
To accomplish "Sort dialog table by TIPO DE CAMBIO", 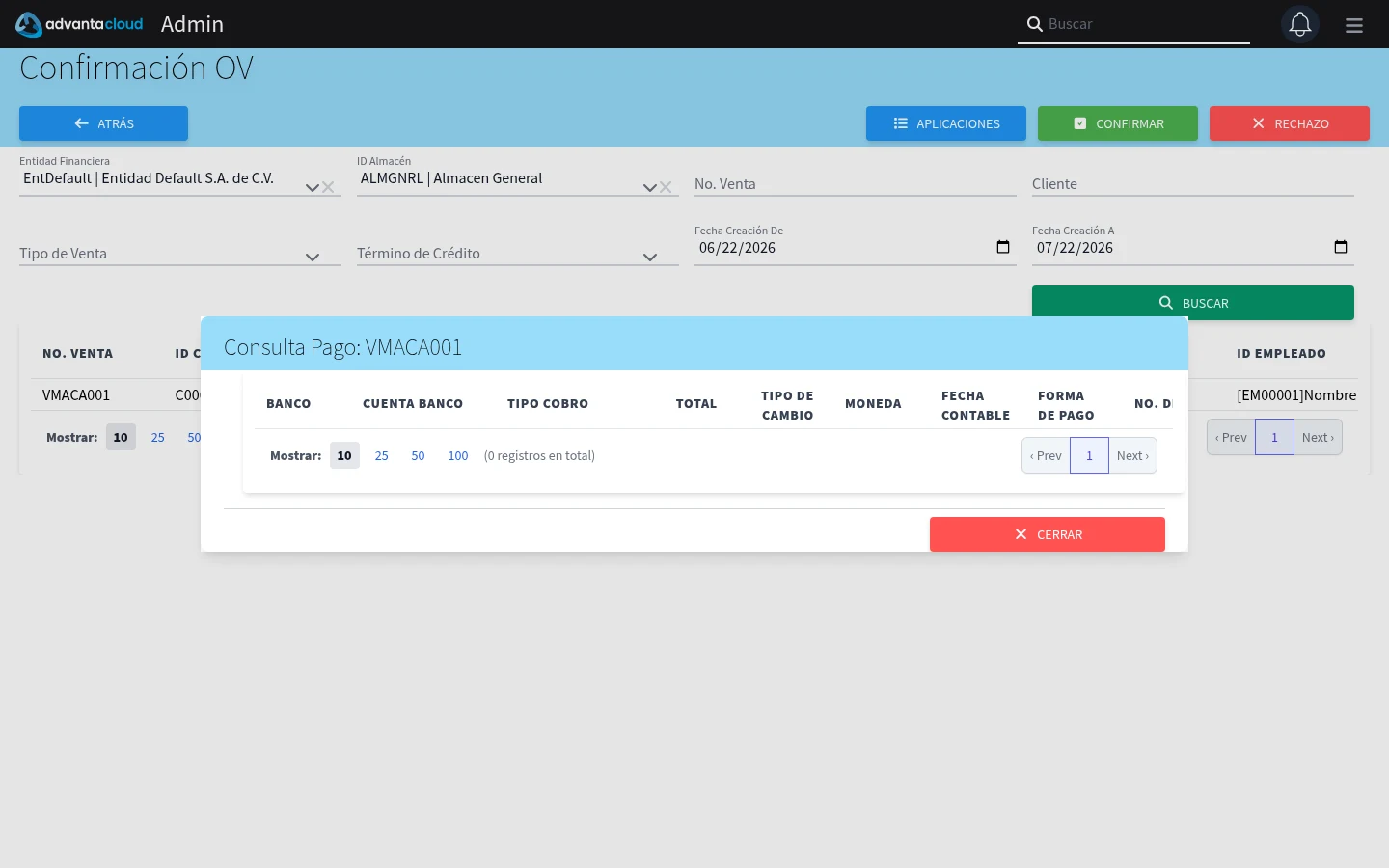I will coord(787,406).
